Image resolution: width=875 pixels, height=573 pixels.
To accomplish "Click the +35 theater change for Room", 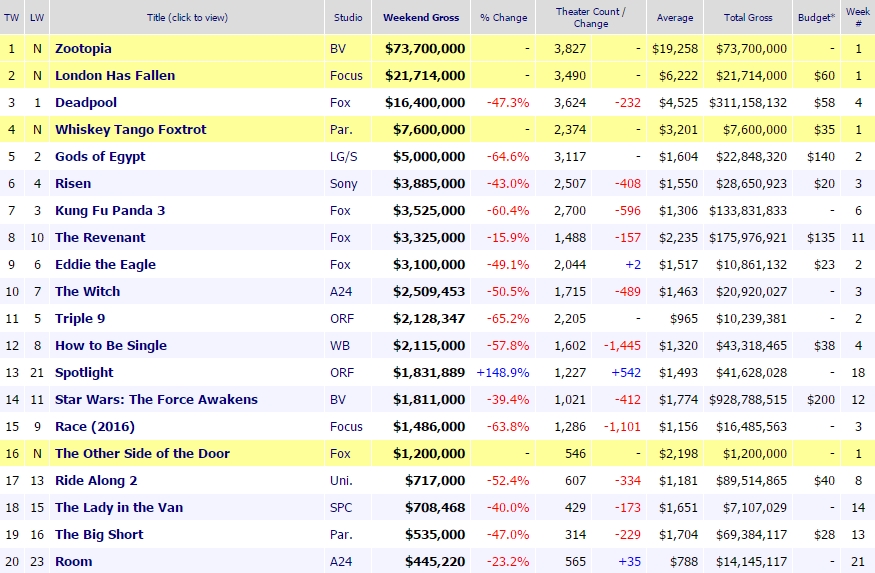I will pos(630,561).
